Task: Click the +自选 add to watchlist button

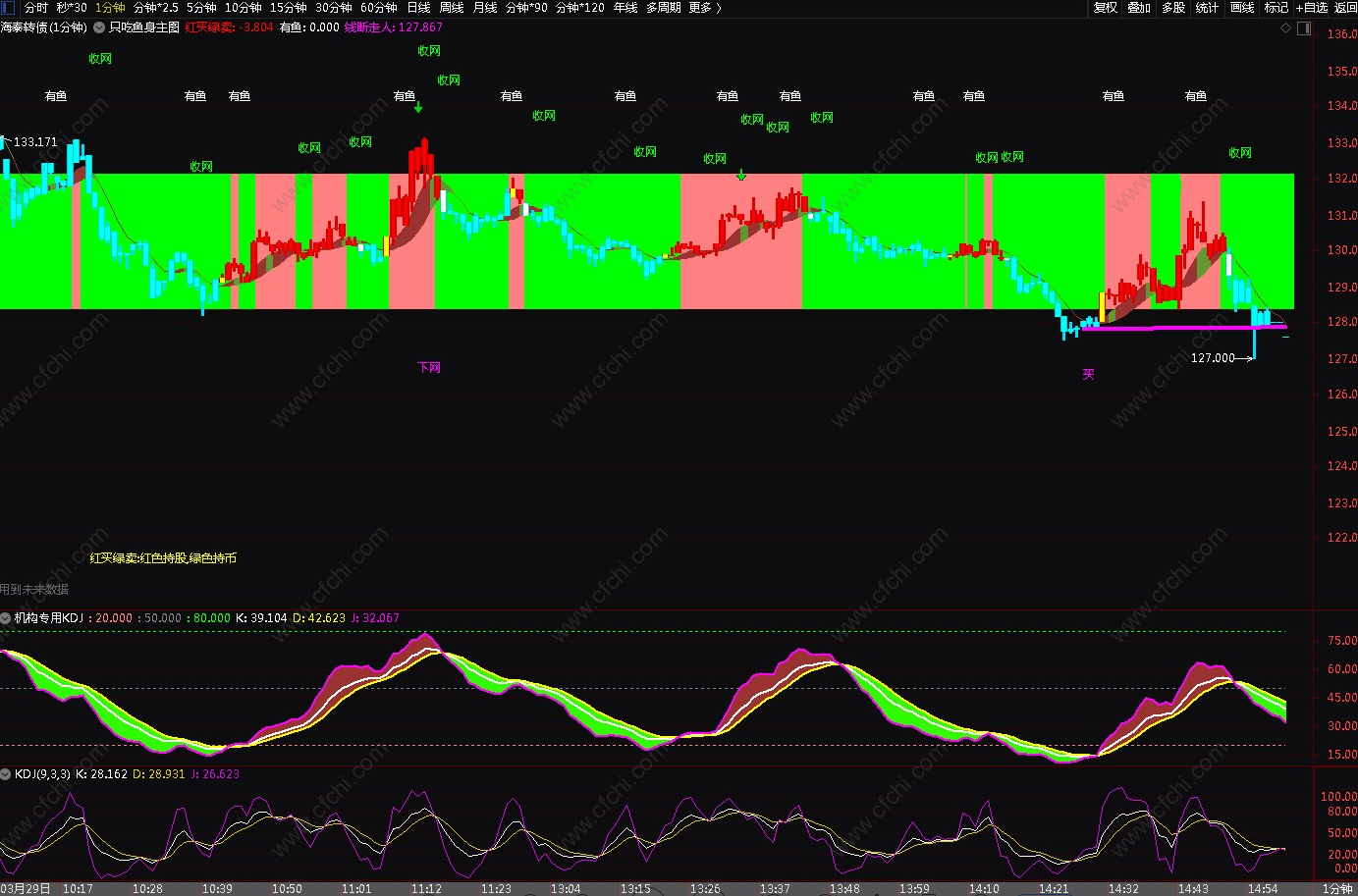Action: [x=1312, y=8]
